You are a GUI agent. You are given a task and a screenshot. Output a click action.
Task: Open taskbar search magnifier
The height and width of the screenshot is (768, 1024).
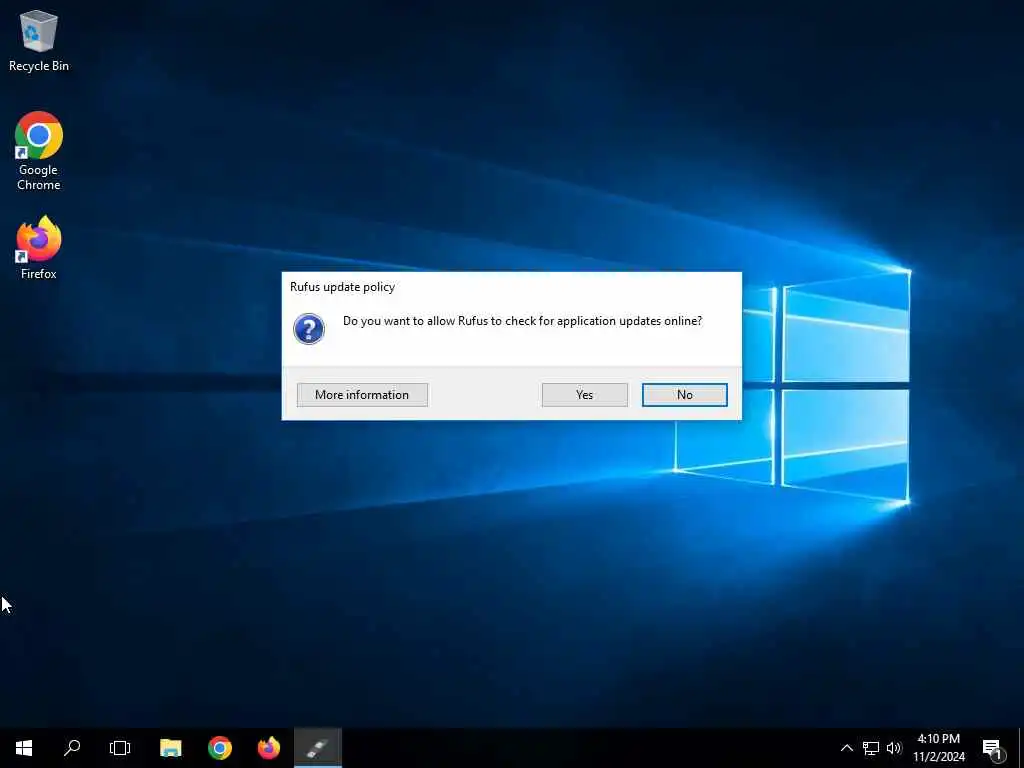pyautogui.click(x=72, y=748)
